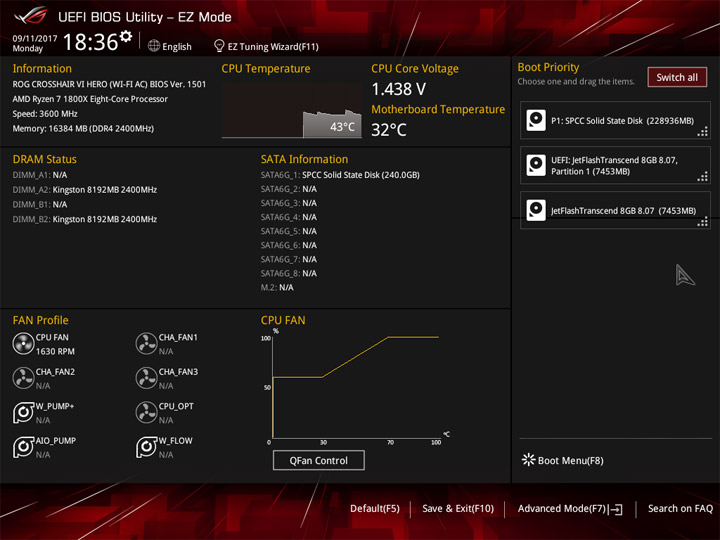Select the W_FLOW pump icon
Viewport: 720px width, 540px height.
click(x=146, y=447)
